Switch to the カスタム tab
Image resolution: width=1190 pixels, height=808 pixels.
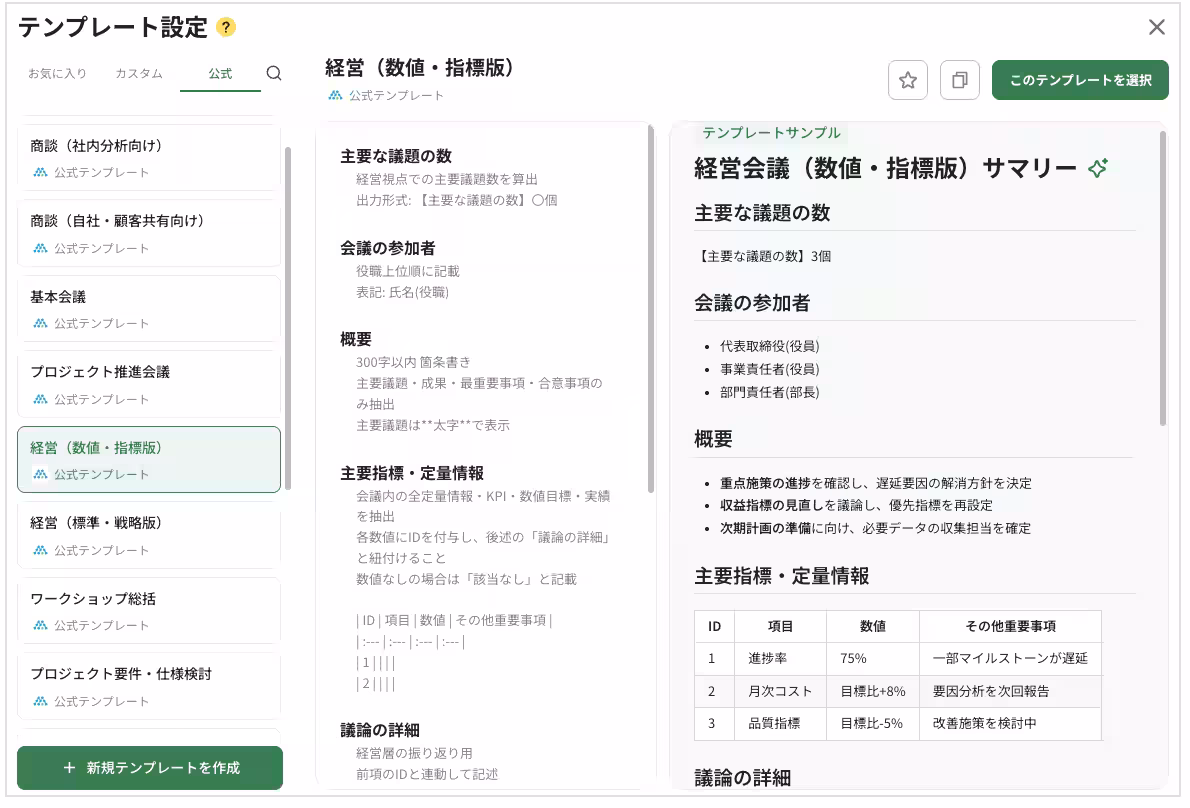pos(139,74)
